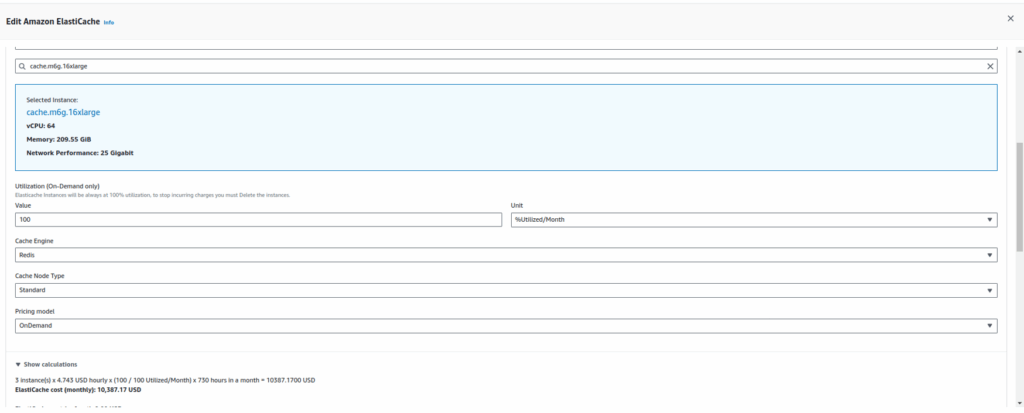Image resolution: width=1024 pixels, height=413 pixels.
Task: Click the vertical scrollbar thumb
Action: [1019, 197]
